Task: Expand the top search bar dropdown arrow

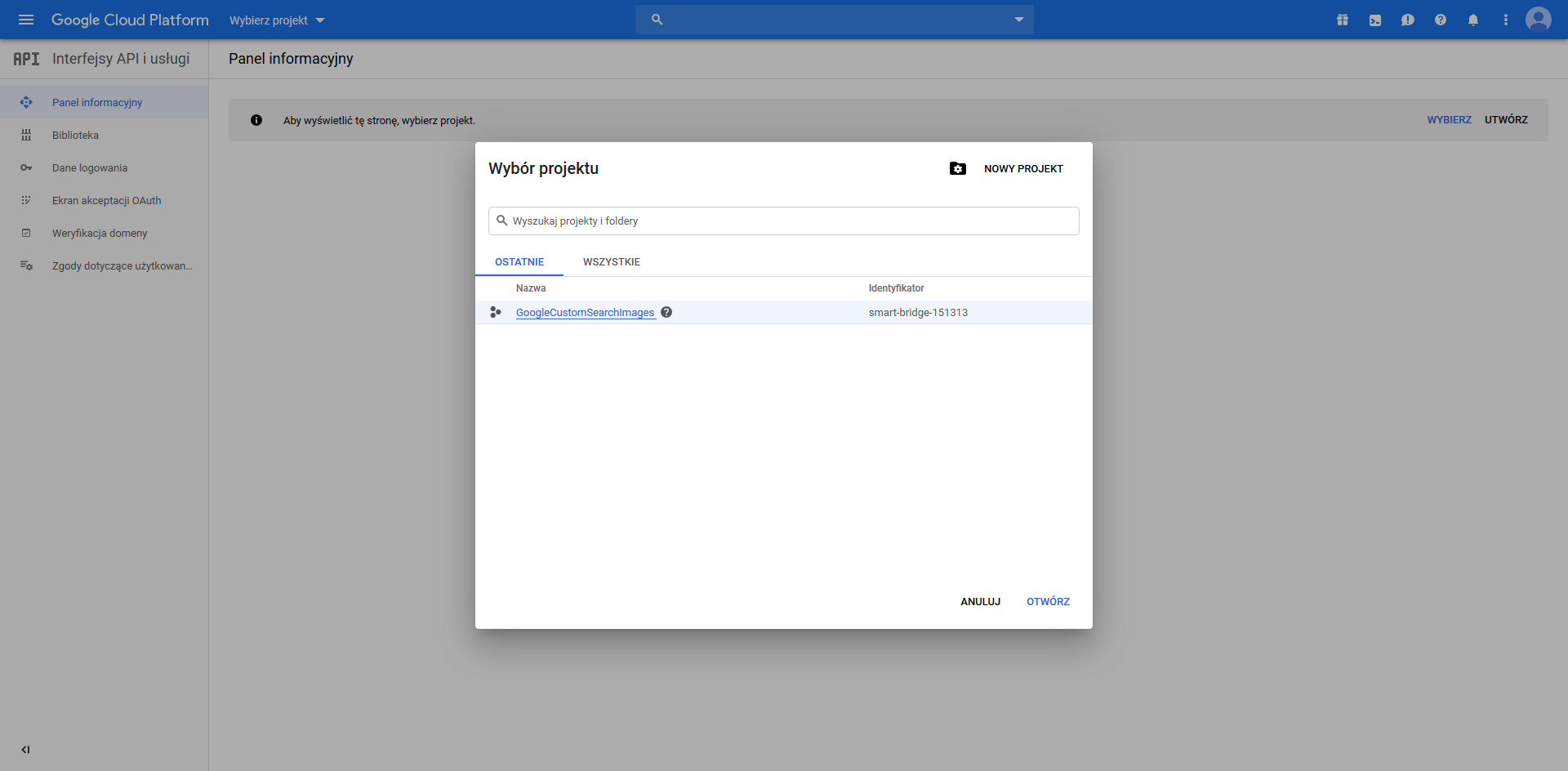Action: (1018, 20)
